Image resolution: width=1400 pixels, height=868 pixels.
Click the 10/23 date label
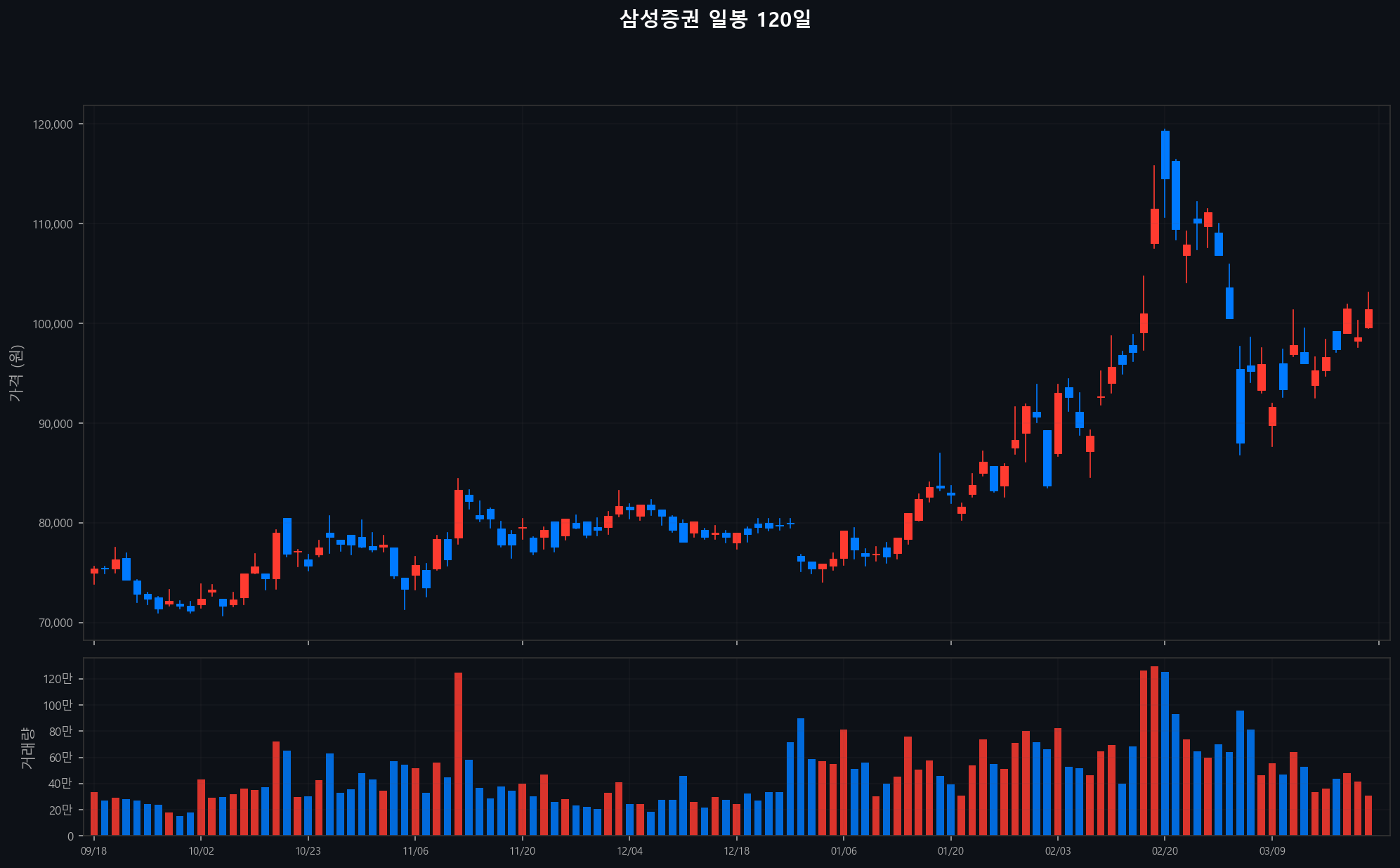coord(308,851)
